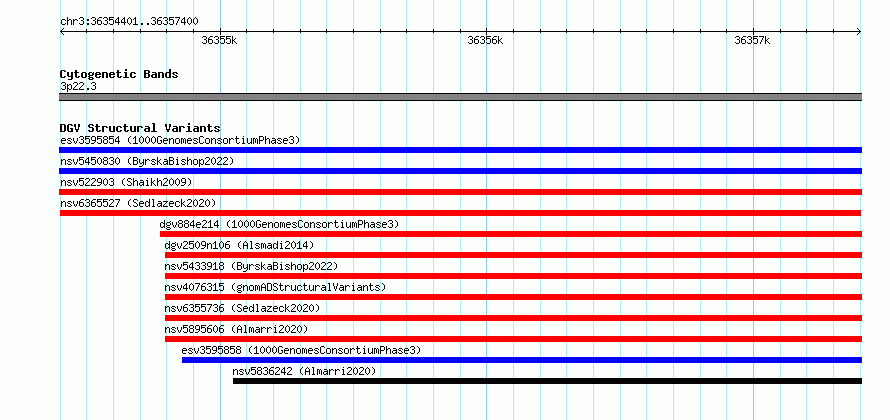890x420 pixels.
Task: Open nsv522903 (Shaikh2009) variant label
Action: coord(126,182)
